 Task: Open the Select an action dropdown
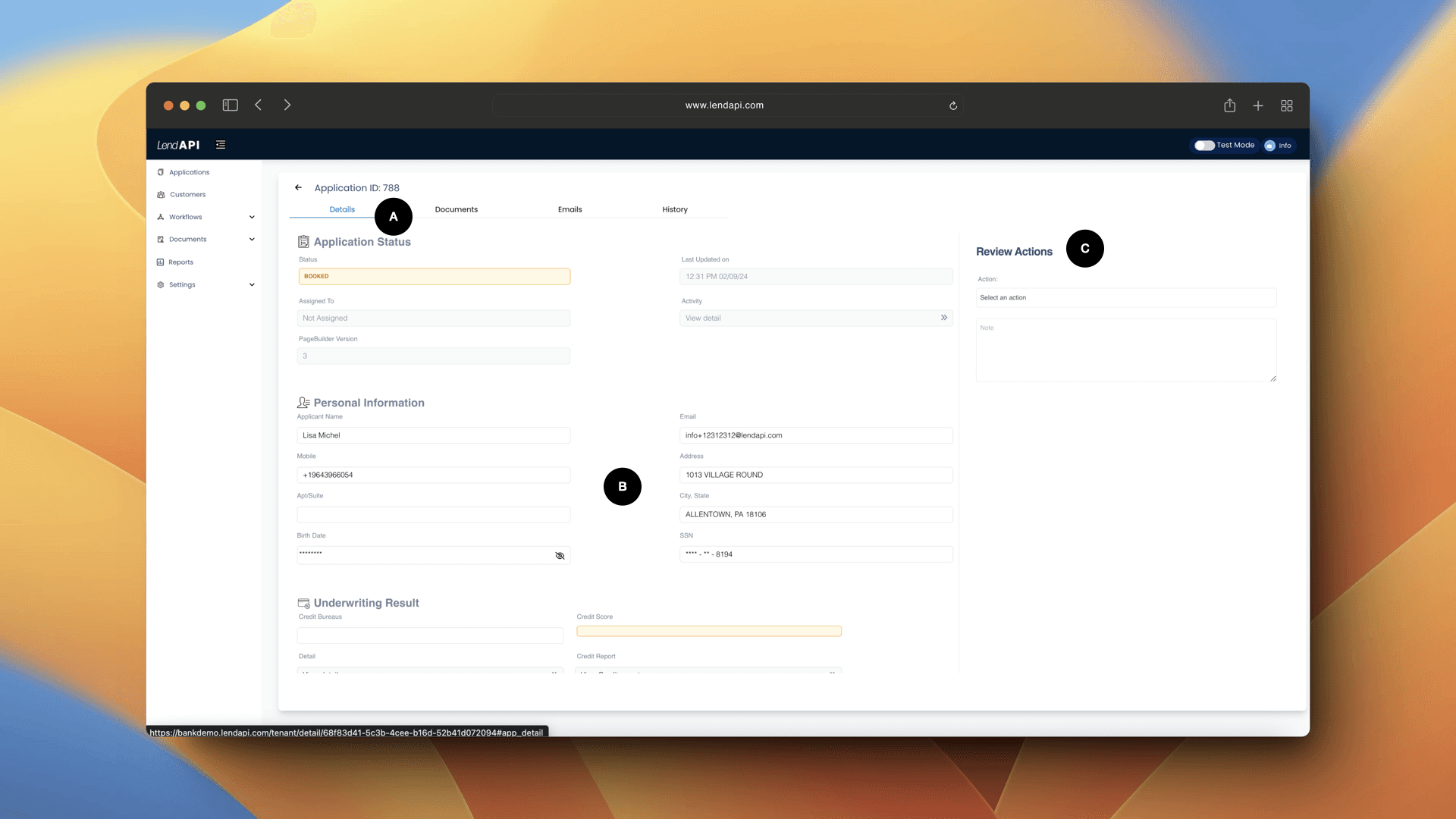[x=1125, y=298]
